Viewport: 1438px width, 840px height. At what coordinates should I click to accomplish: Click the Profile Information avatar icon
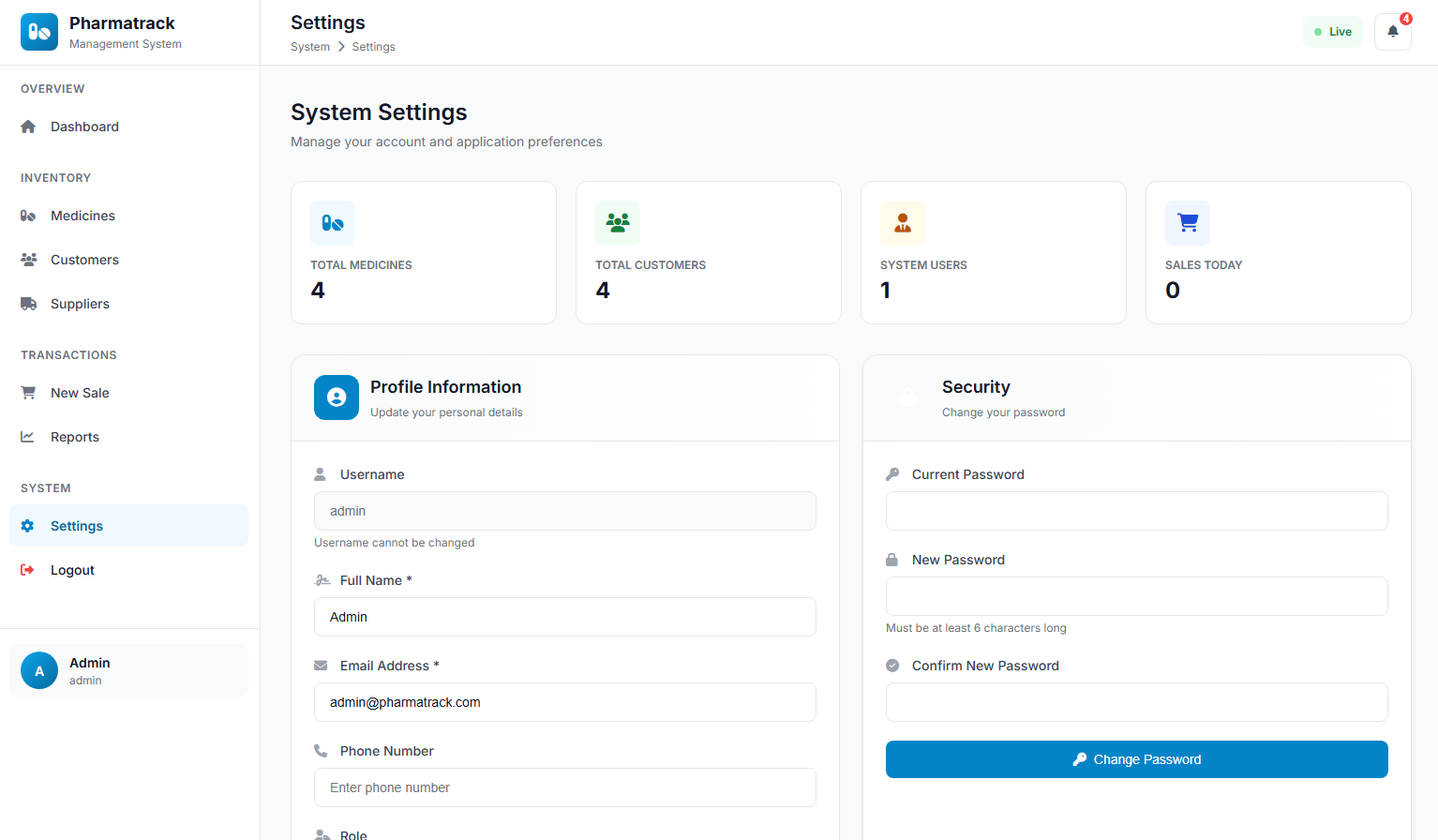click(x=337, y=397)
